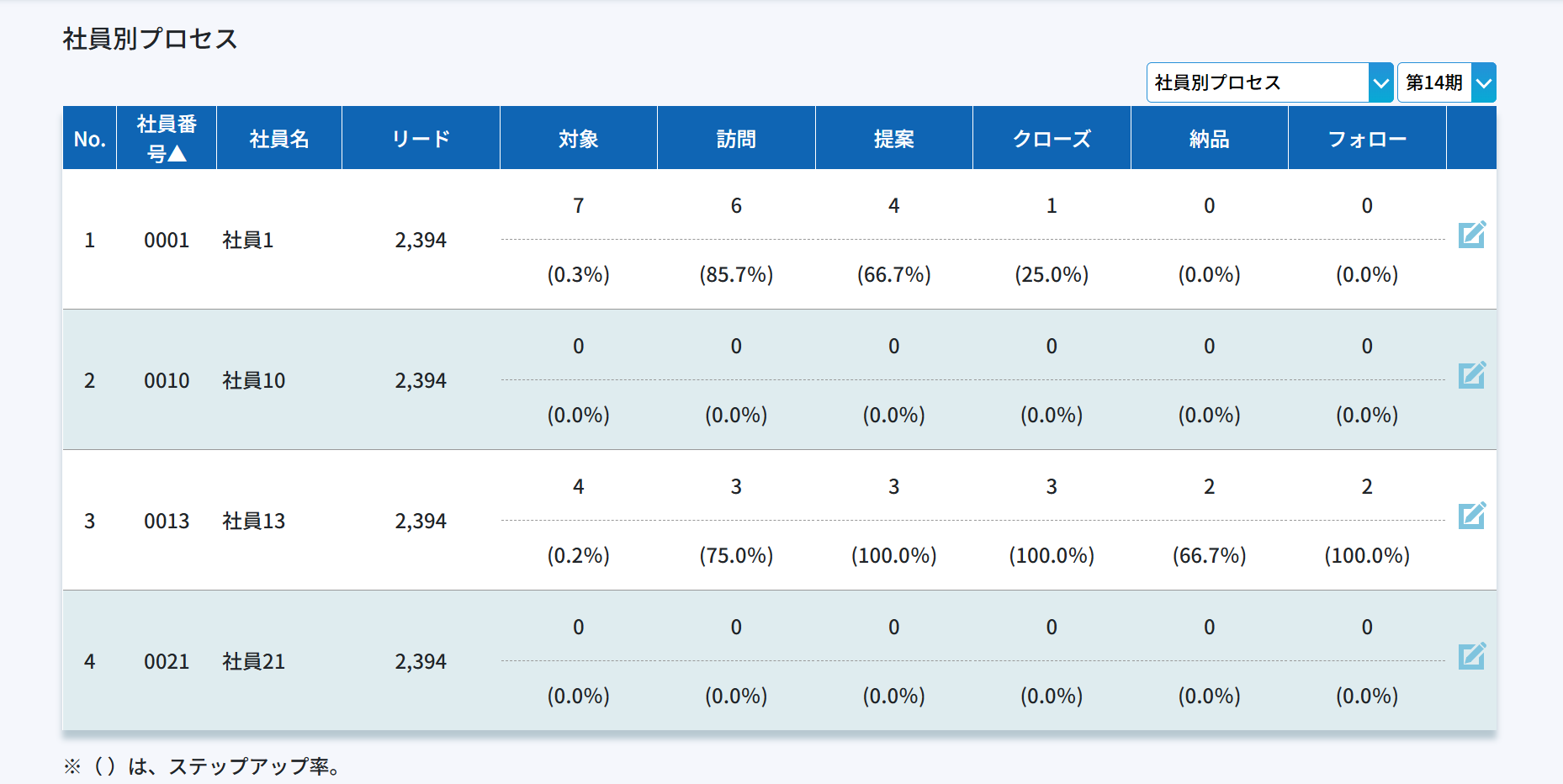This screenshot has width=1563, height=784.
Task: Click the No. column header
Action: [89, 139]
